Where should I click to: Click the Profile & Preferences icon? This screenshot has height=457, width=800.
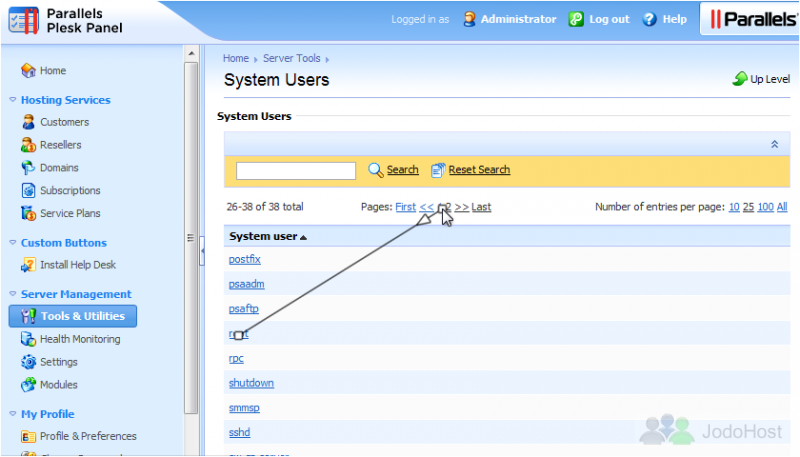pyautogui.click(x=28, y=437)
